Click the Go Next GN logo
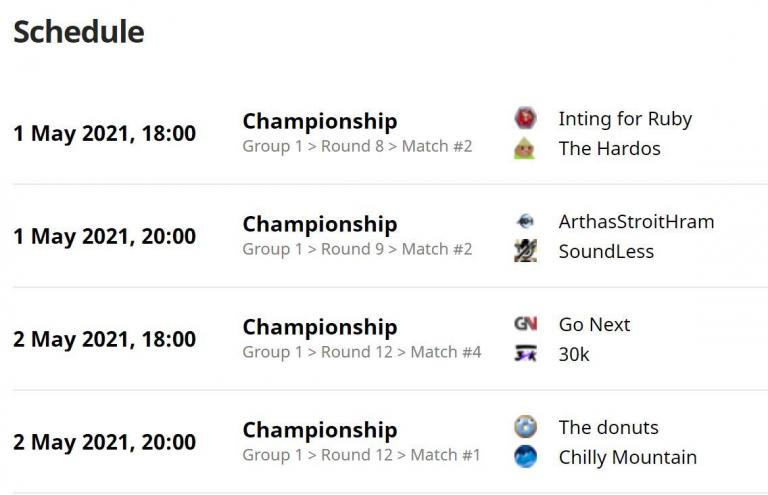The image size is (768, 495). click(x=525, y=324)
